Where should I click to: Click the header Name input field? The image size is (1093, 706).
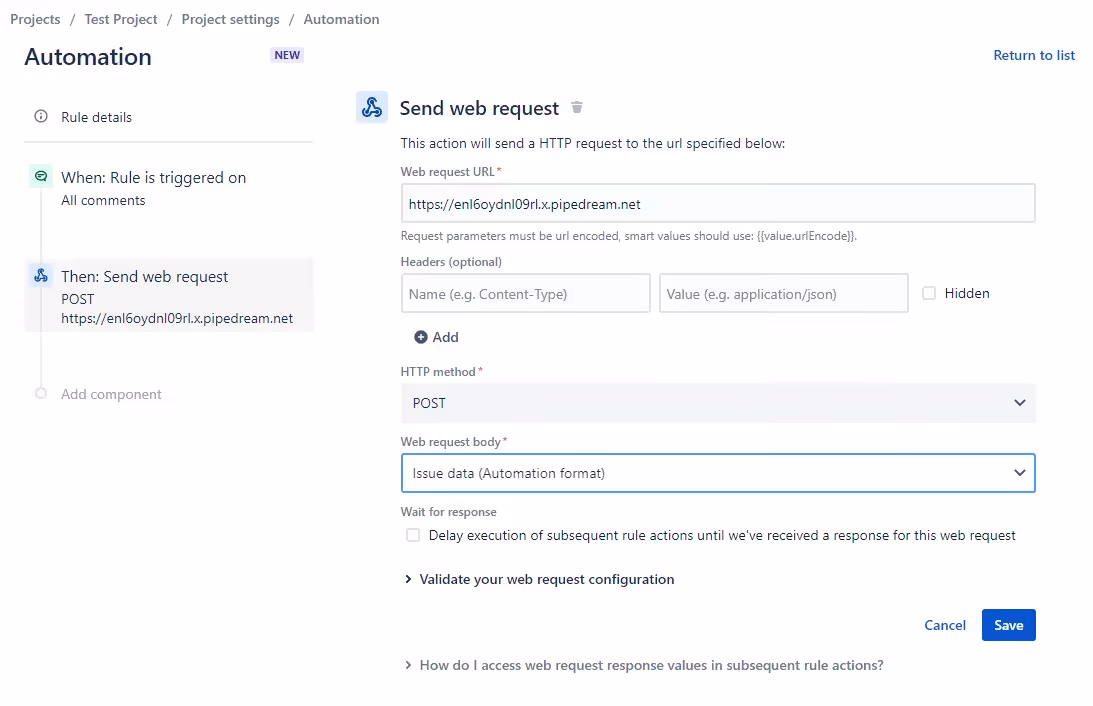coord(526,293)
